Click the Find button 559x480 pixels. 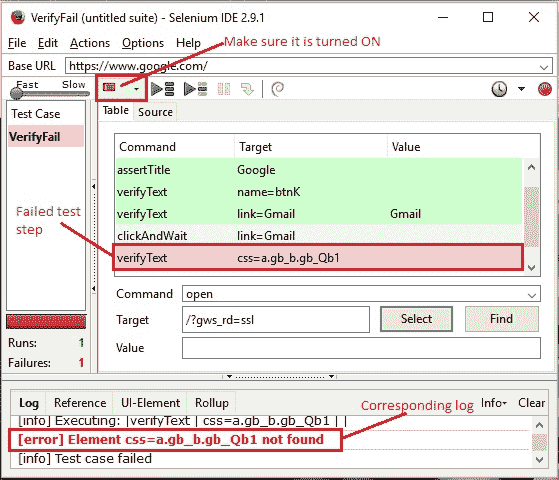[501, 319]
